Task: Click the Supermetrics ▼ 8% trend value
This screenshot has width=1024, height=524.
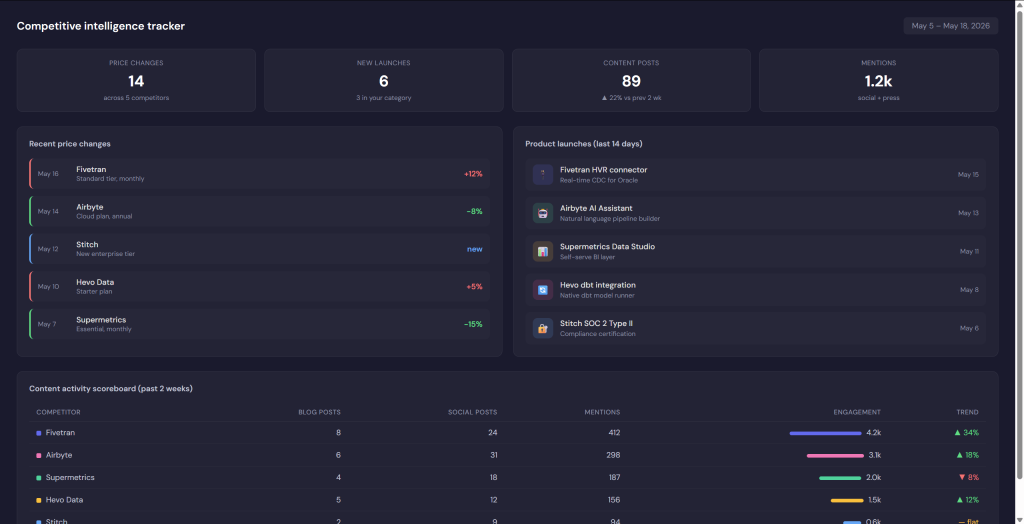Action: click(968, 478)
